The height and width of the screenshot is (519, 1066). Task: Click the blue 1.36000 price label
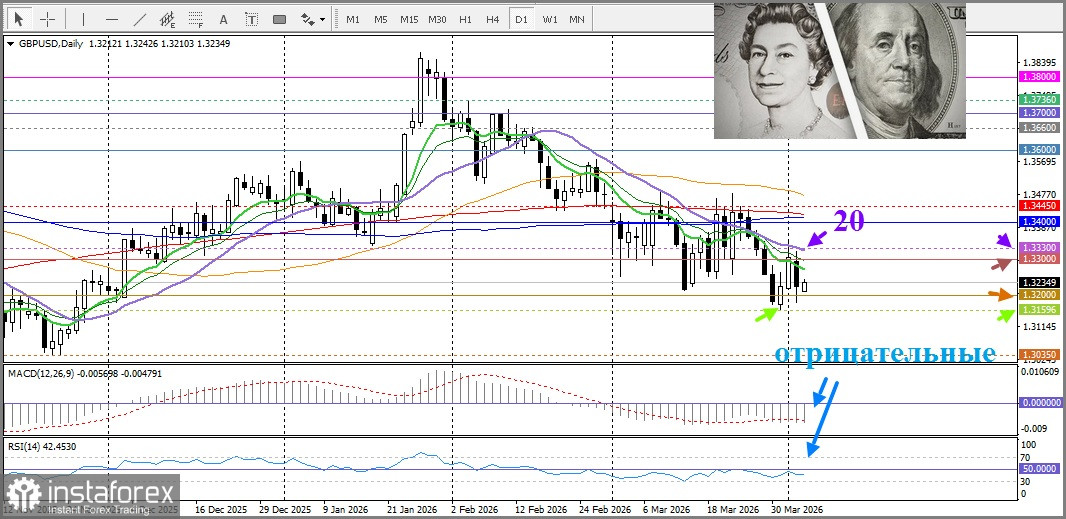[x=1039, y=149]
